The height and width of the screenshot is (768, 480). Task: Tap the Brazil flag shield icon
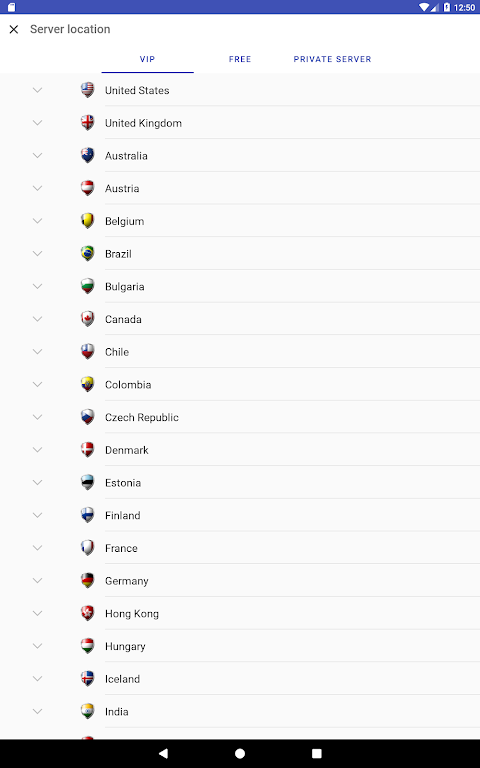click(x=87, y=254)
